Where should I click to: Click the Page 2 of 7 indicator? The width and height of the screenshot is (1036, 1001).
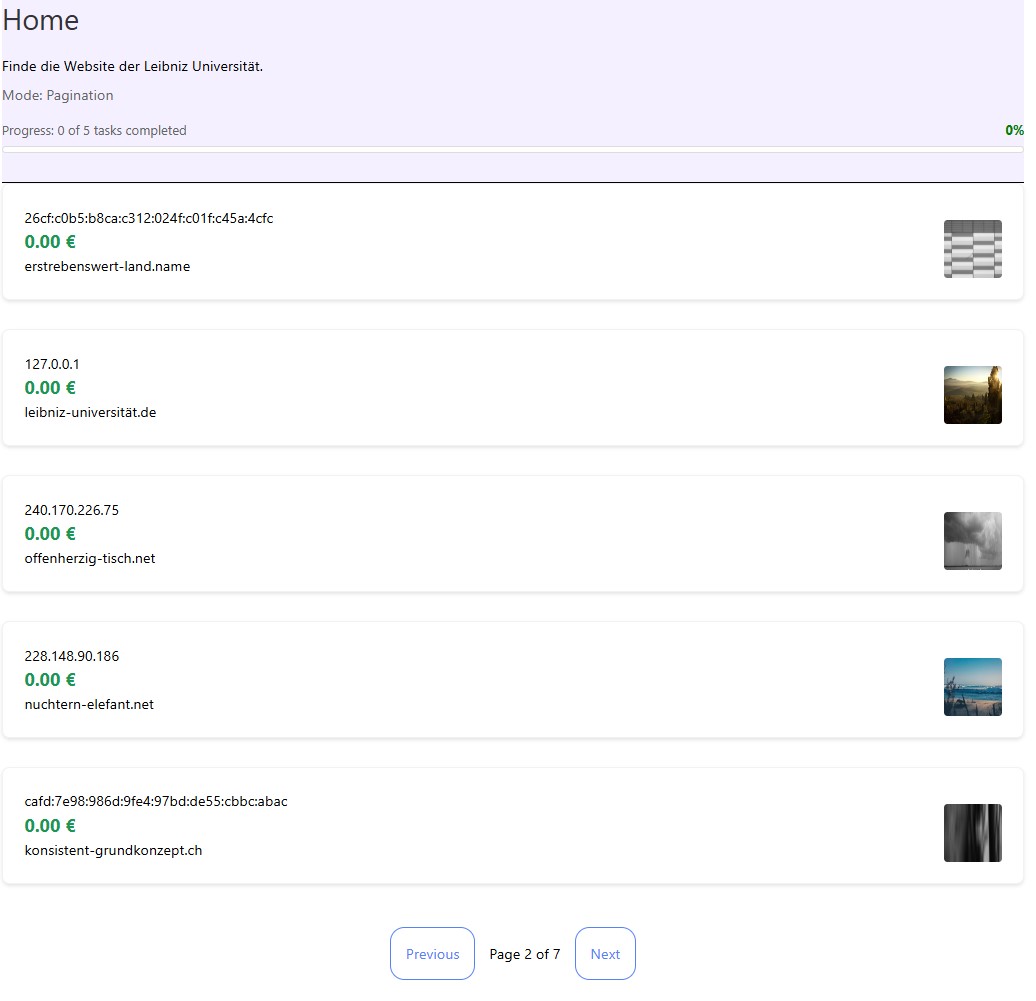525,954
